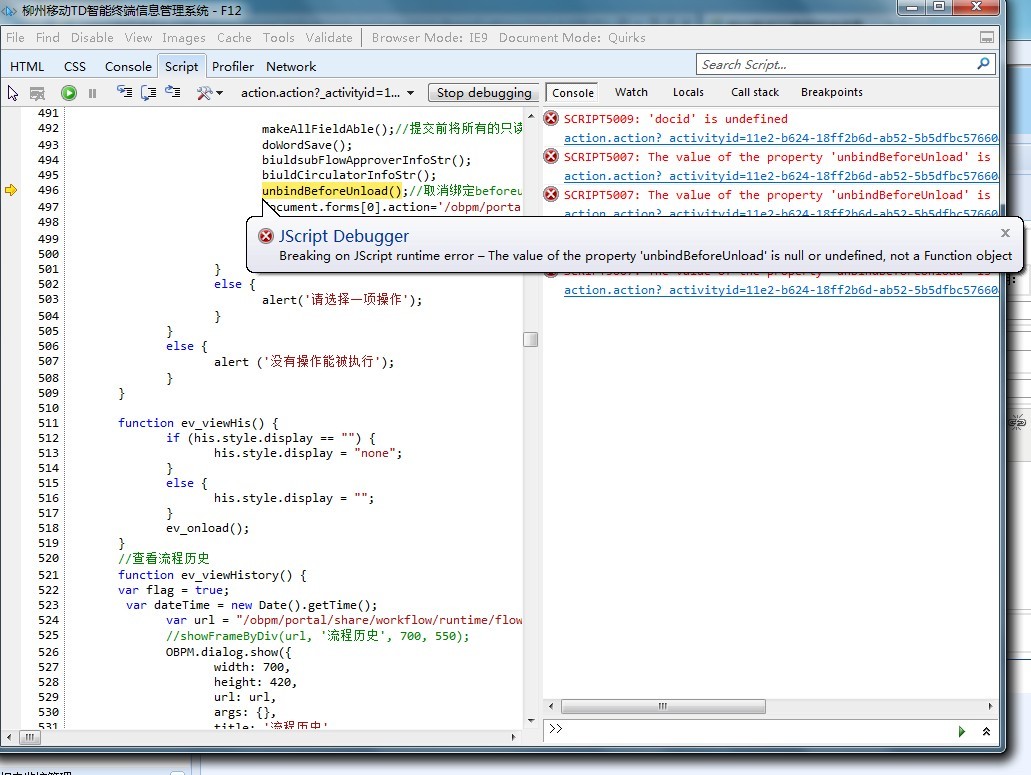Select element by click pointer tool
Viewport: 1031px width, 775px height.
(x=12, y=93)
